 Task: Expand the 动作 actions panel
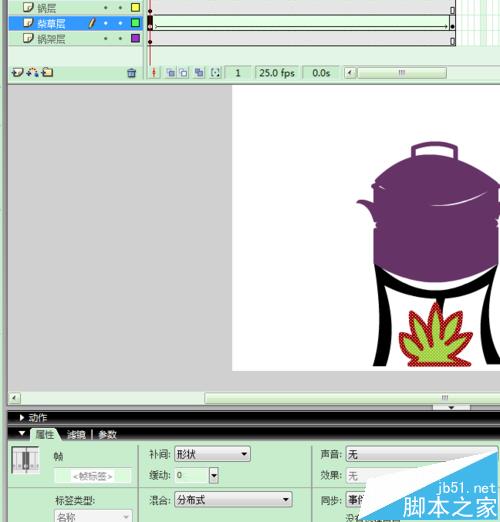click(x=22, y=417)
